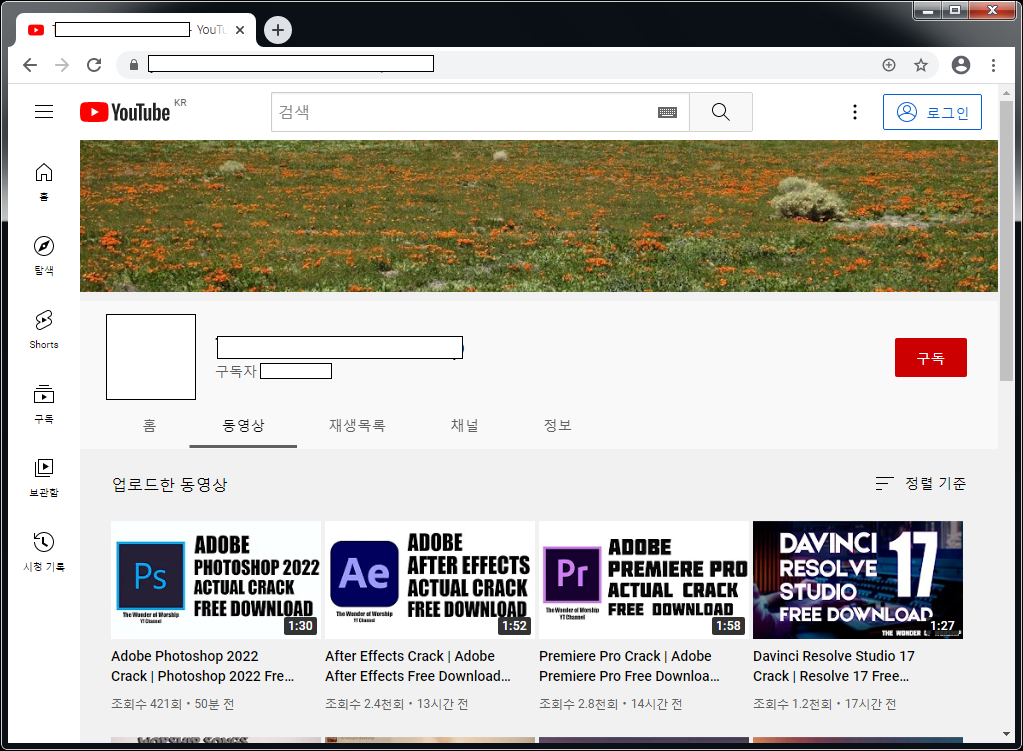Image resolution: width=1023 pixels, height=751 pixels.
Task: Close the YouTube browser tab
Action: [x=240, y=30]
